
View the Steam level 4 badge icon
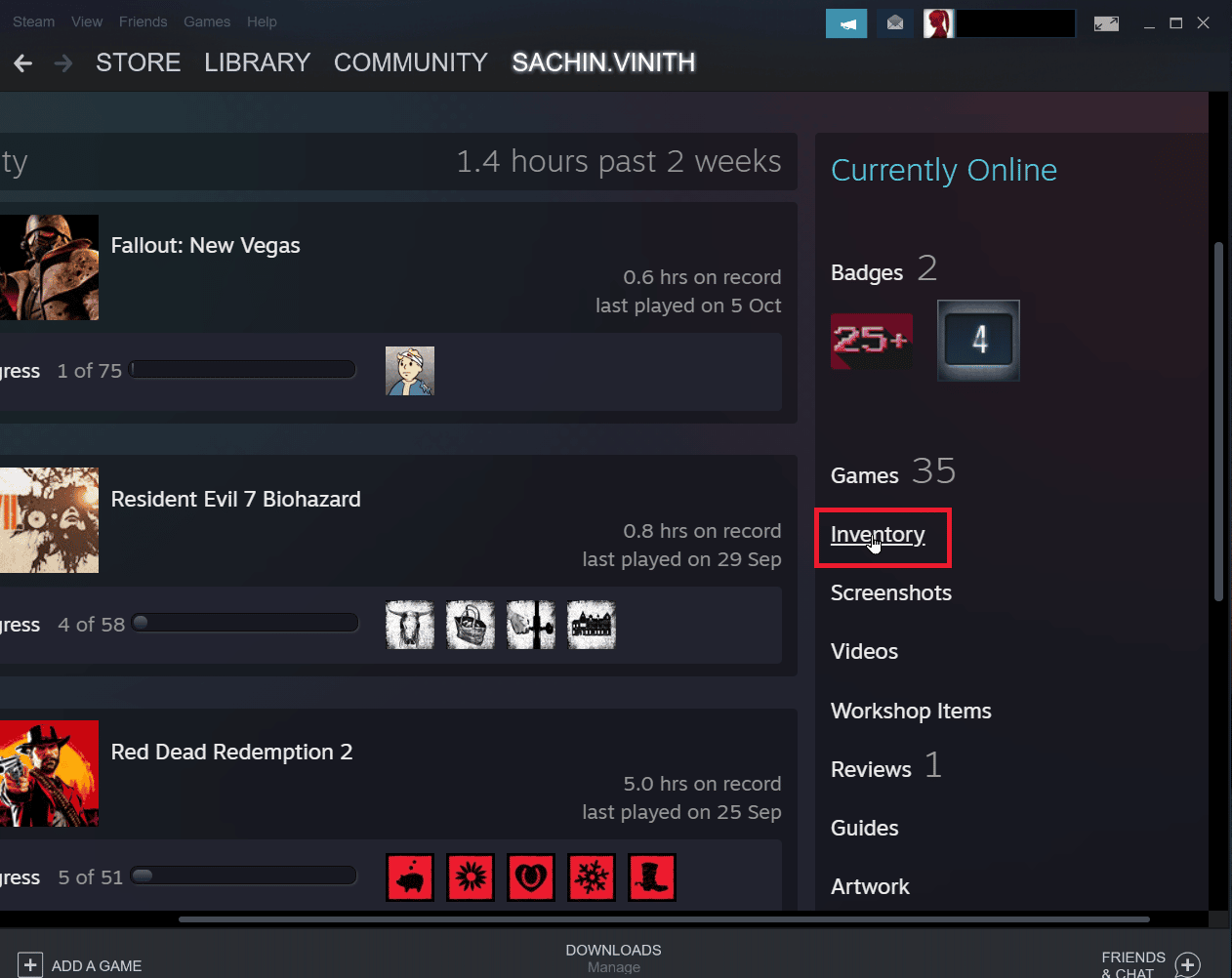(x=977, y=341)
